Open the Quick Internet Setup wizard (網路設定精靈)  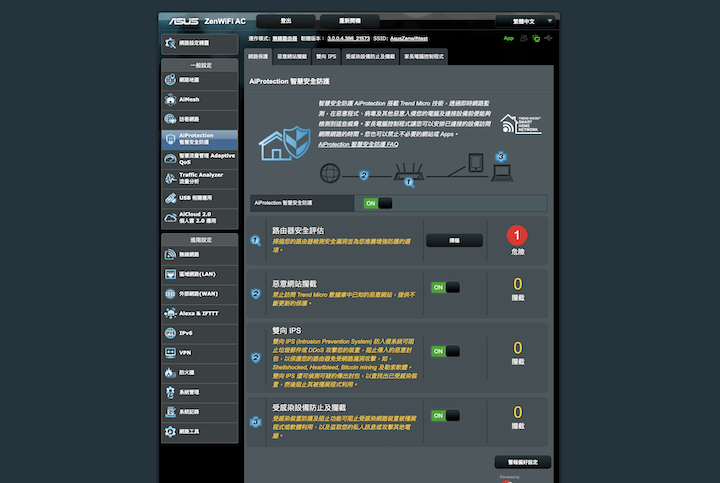[x=199, y=43]
